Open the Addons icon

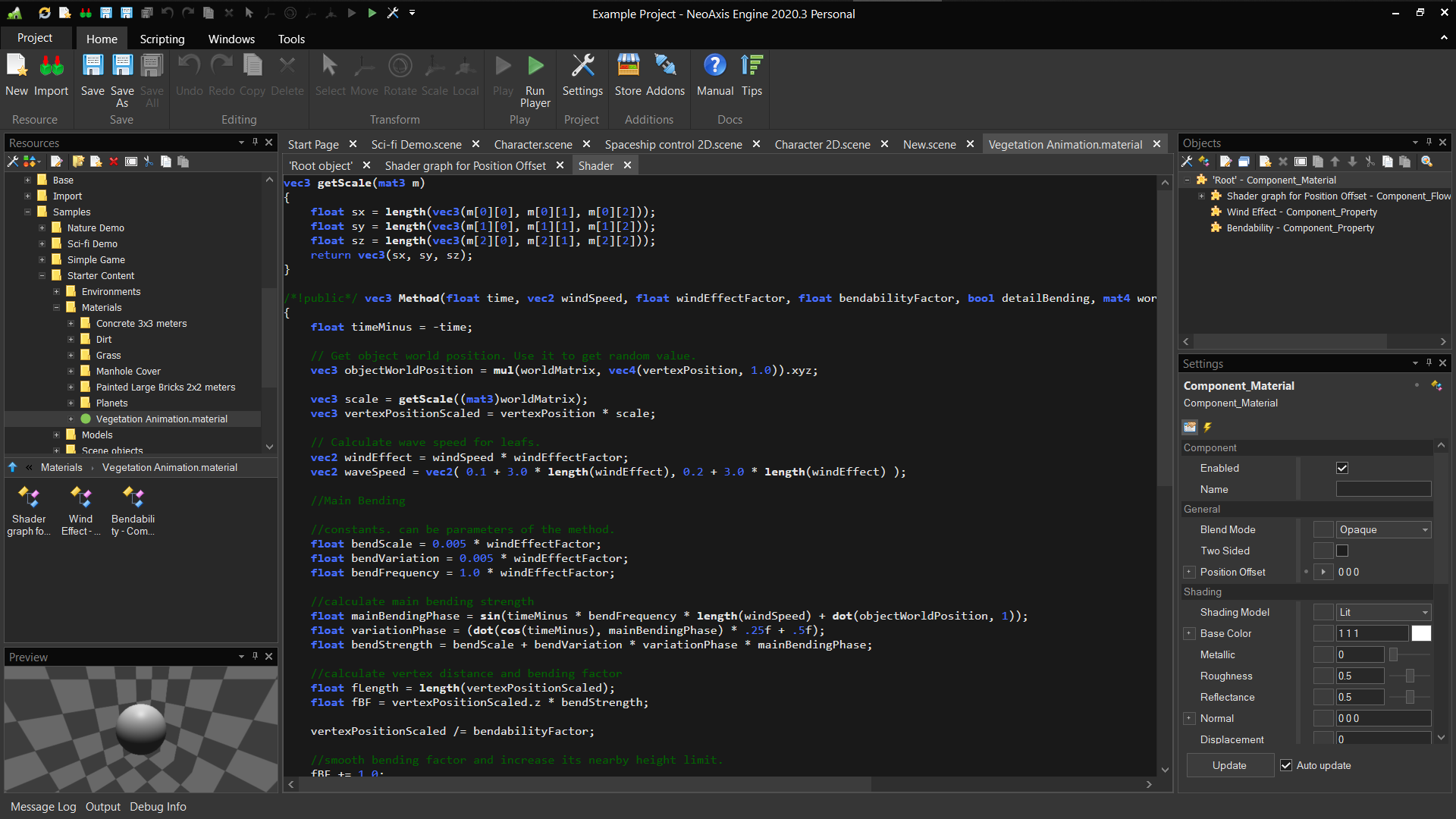point(665,67)
